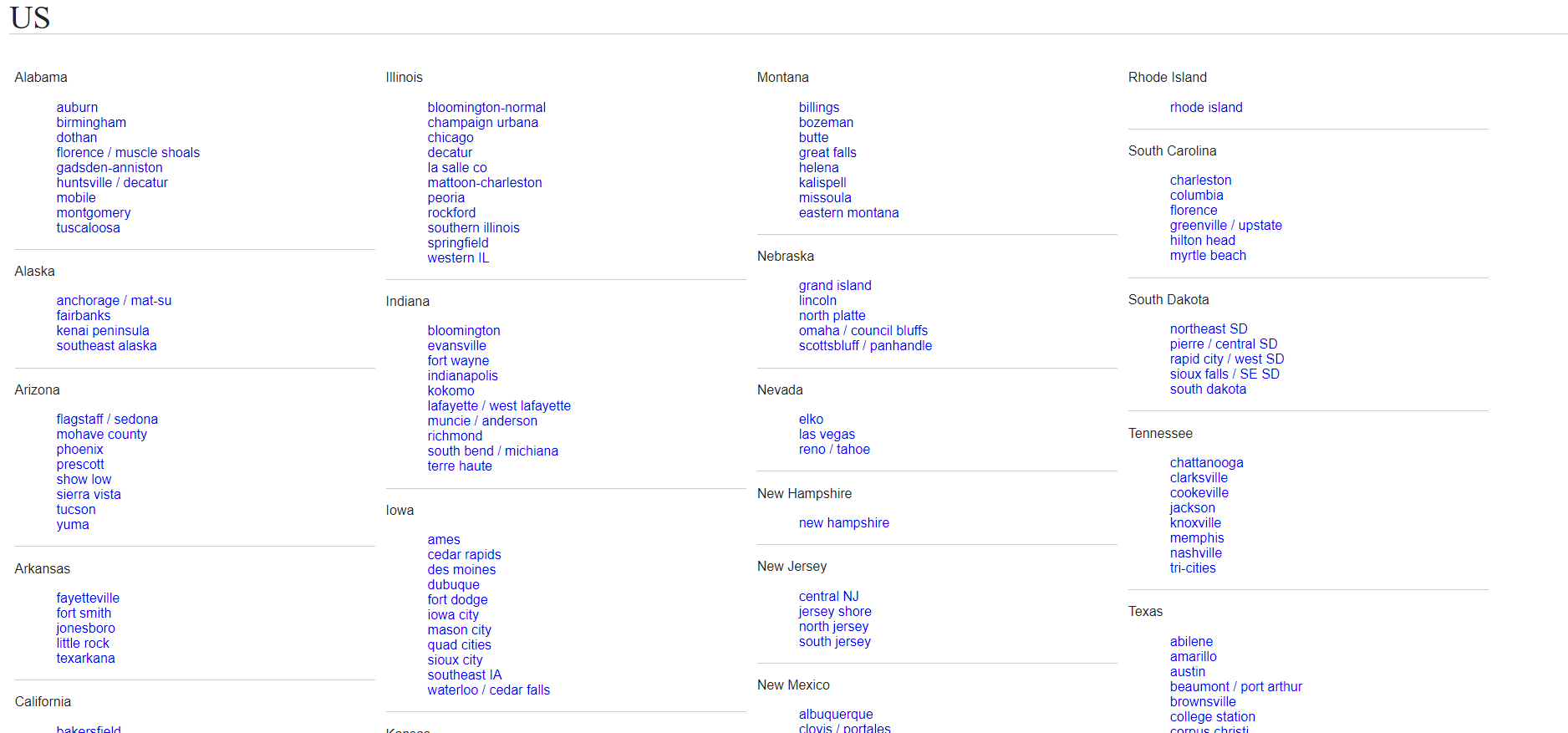Select phoenix under Arizona

coord(79,450)
